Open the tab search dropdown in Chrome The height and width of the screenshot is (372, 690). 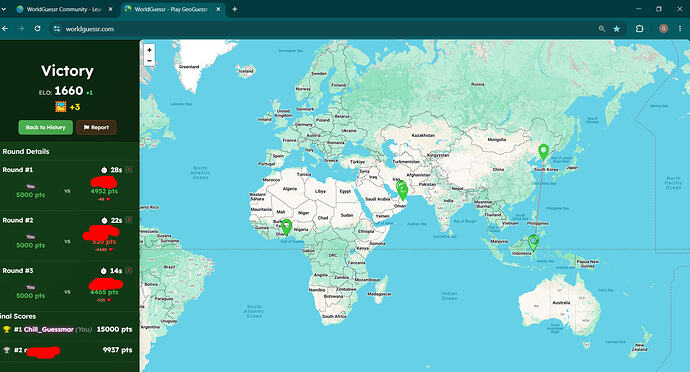click(4, 9)
